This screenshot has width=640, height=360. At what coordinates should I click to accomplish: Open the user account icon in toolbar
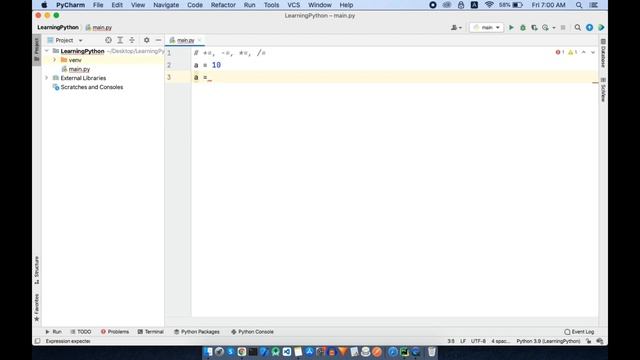[454, 27]
